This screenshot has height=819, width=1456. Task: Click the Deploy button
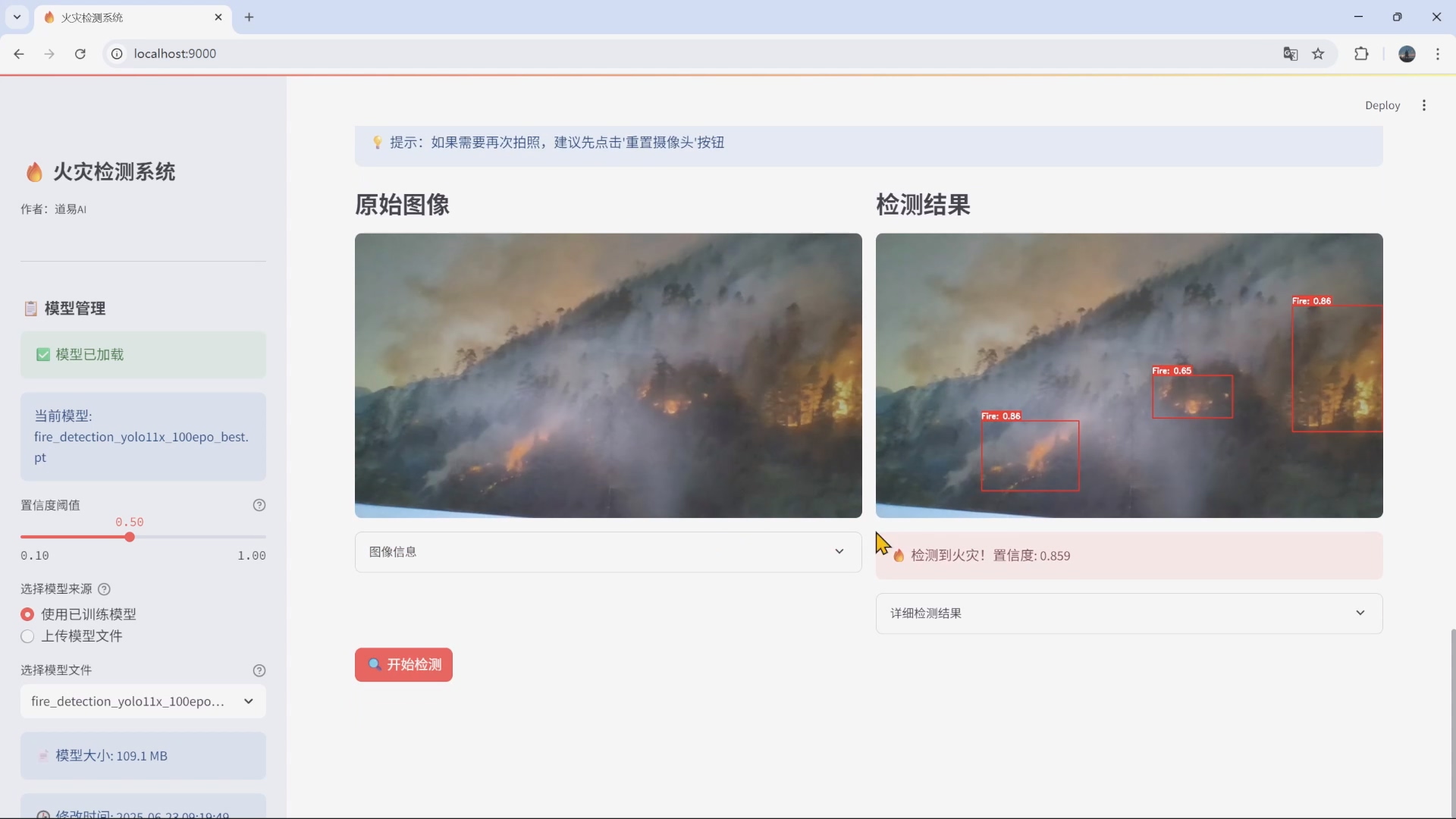[1382, 105]
